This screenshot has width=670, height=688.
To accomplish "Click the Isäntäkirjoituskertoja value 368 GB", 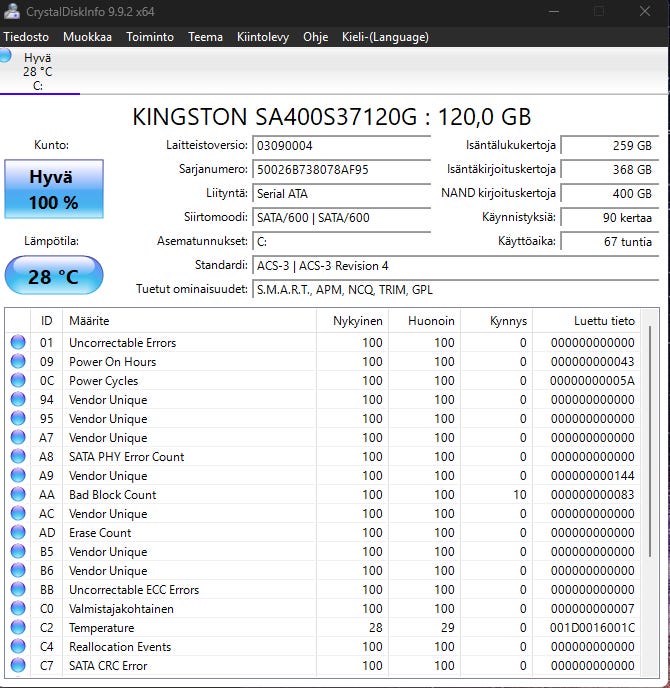I will [610, 170].
